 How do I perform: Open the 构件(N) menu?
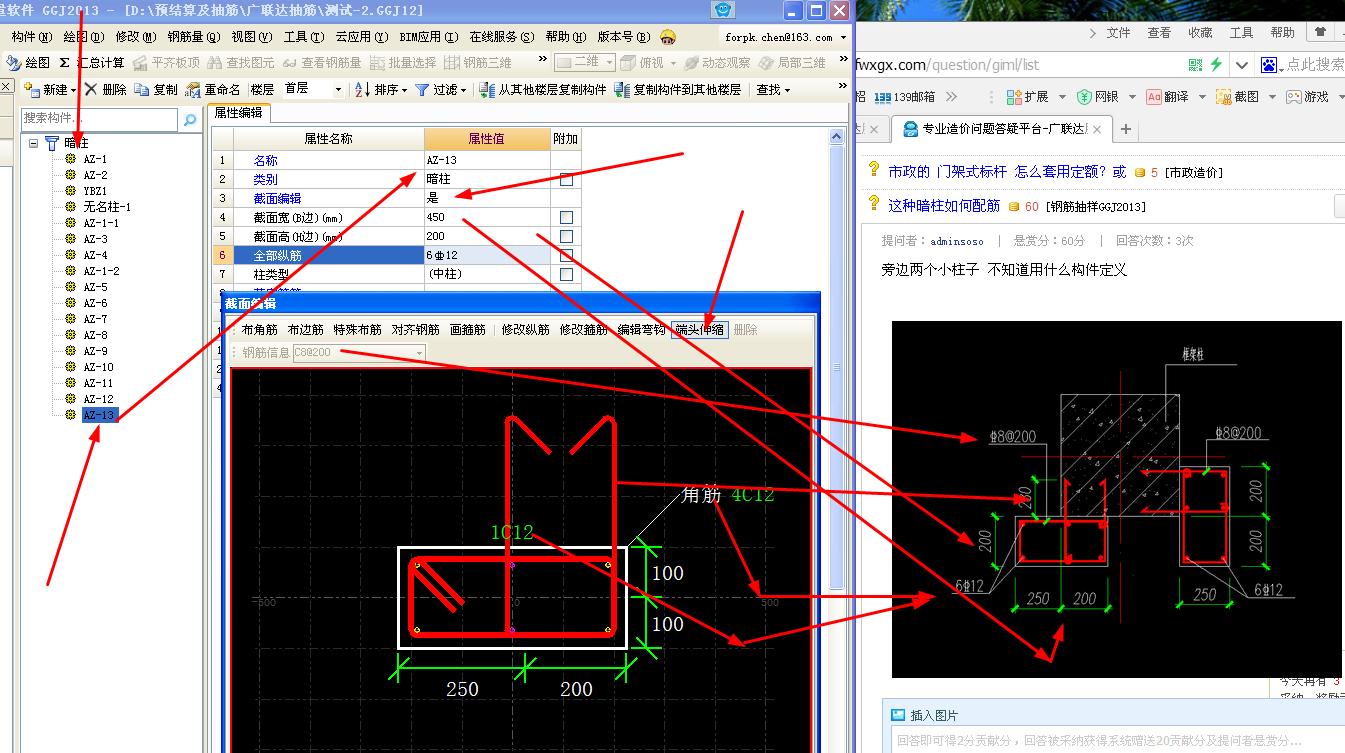tap(30, 37)
